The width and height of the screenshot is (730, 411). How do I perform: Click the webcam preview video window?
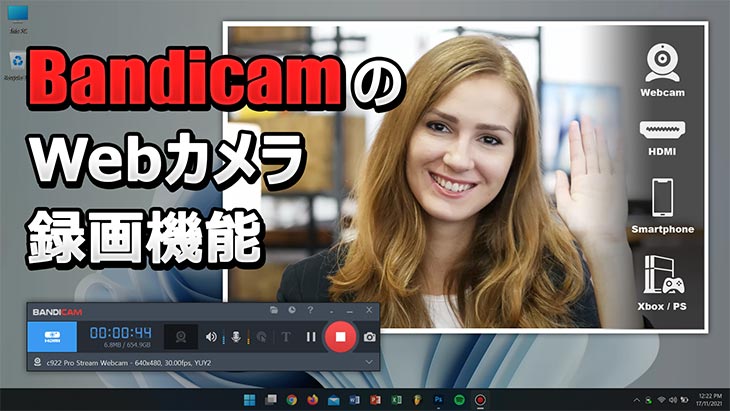[466, 177]
